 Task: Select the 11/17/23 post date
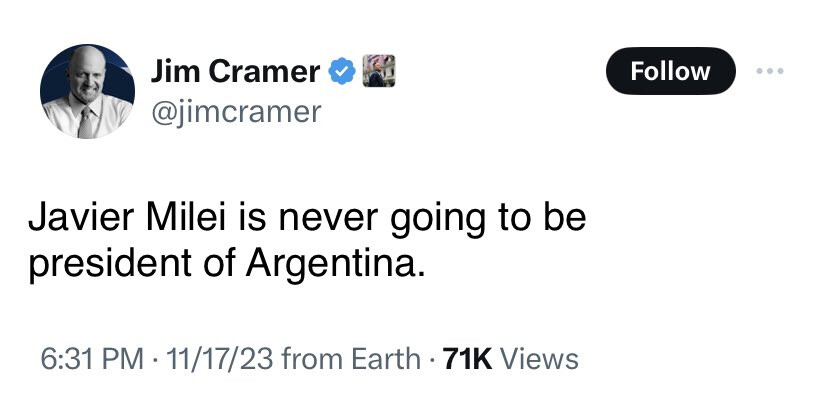click(220, 359)
